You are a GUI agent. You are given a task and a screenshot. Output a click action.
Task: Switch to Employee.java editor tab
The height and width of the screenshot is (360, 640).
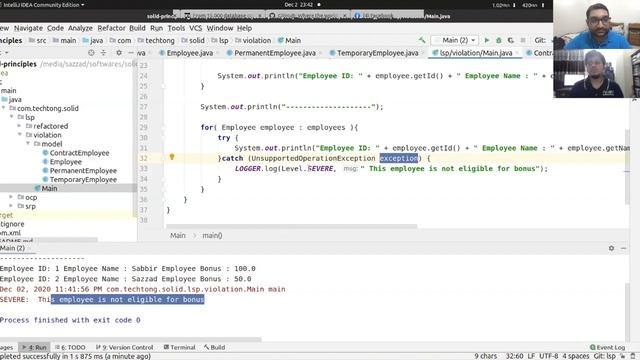point(189,53)
